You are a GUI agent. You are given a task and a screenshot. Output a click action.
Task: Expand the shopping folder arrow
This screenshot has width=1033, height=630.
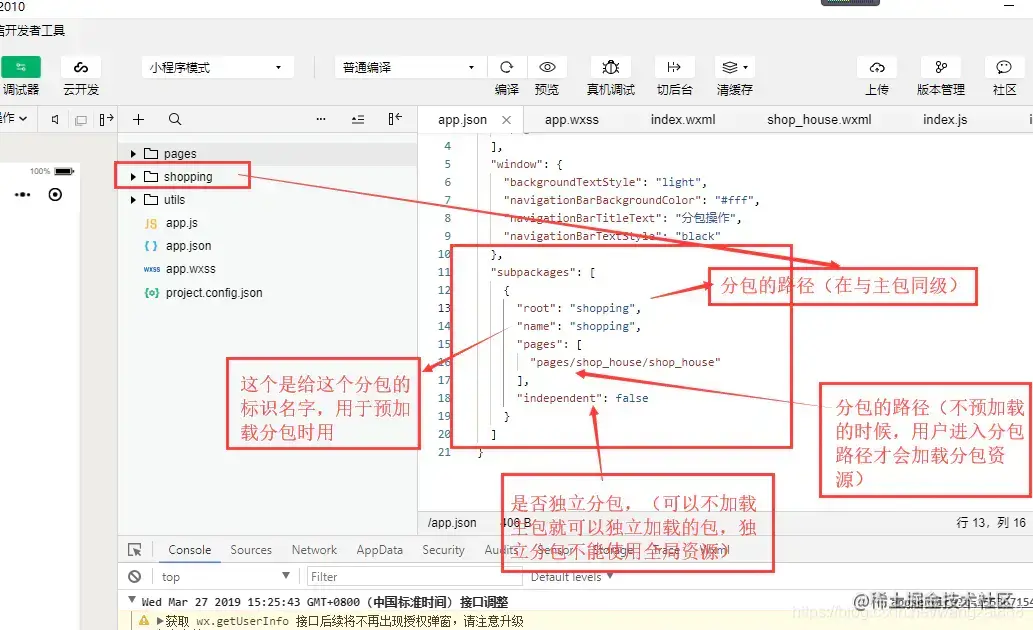click(x=133, y=177)
